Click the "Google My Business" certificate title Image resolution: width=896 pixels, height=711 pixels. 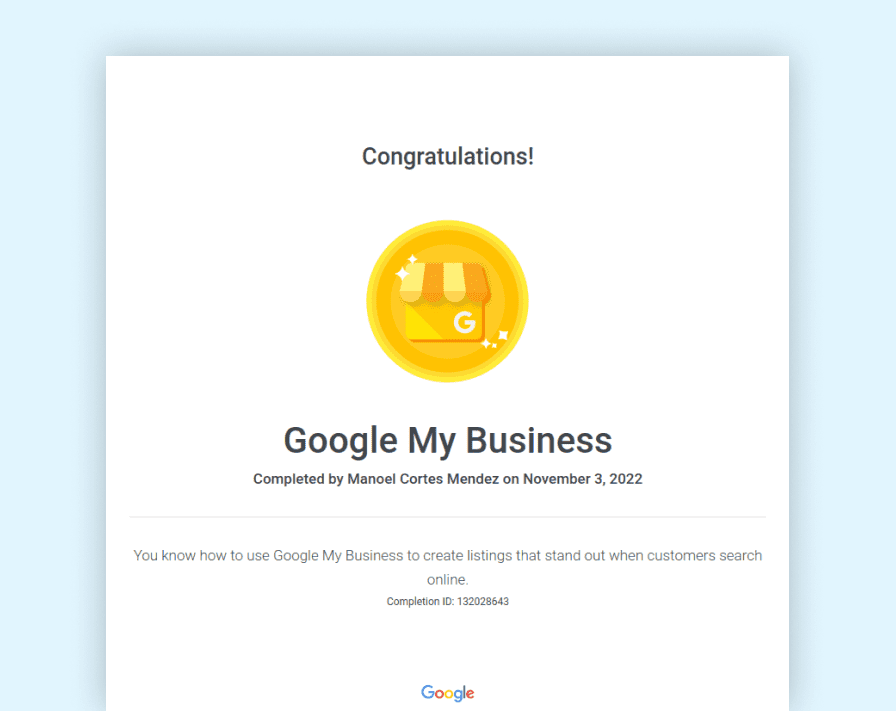447,440
